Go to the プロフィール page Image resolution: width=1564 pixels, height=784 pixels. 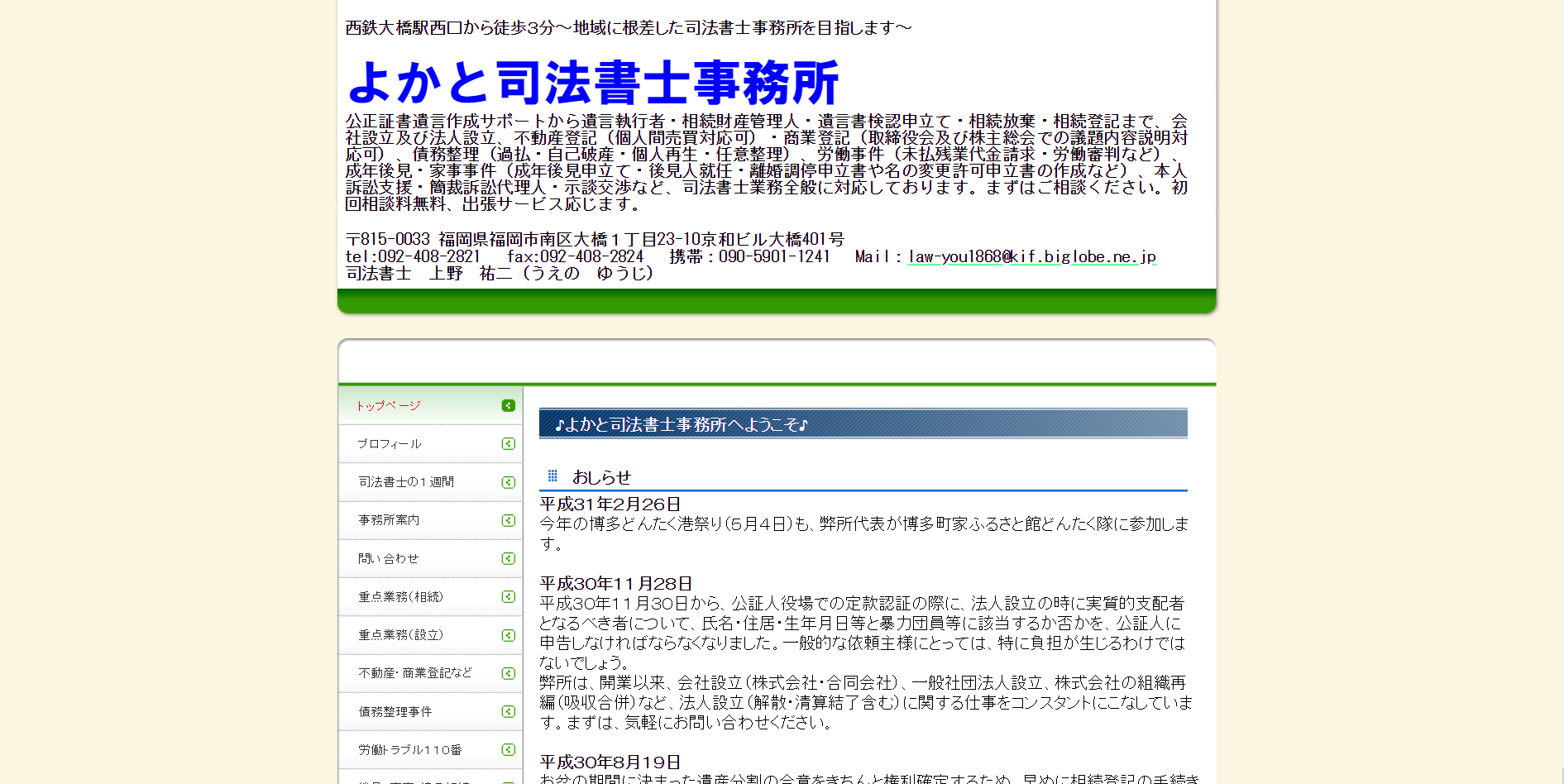tap(390, 444)
